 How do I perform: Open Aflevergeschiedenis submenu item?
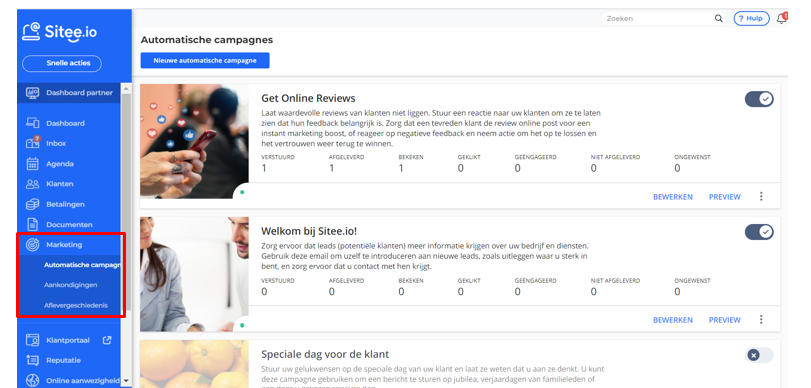76,305
